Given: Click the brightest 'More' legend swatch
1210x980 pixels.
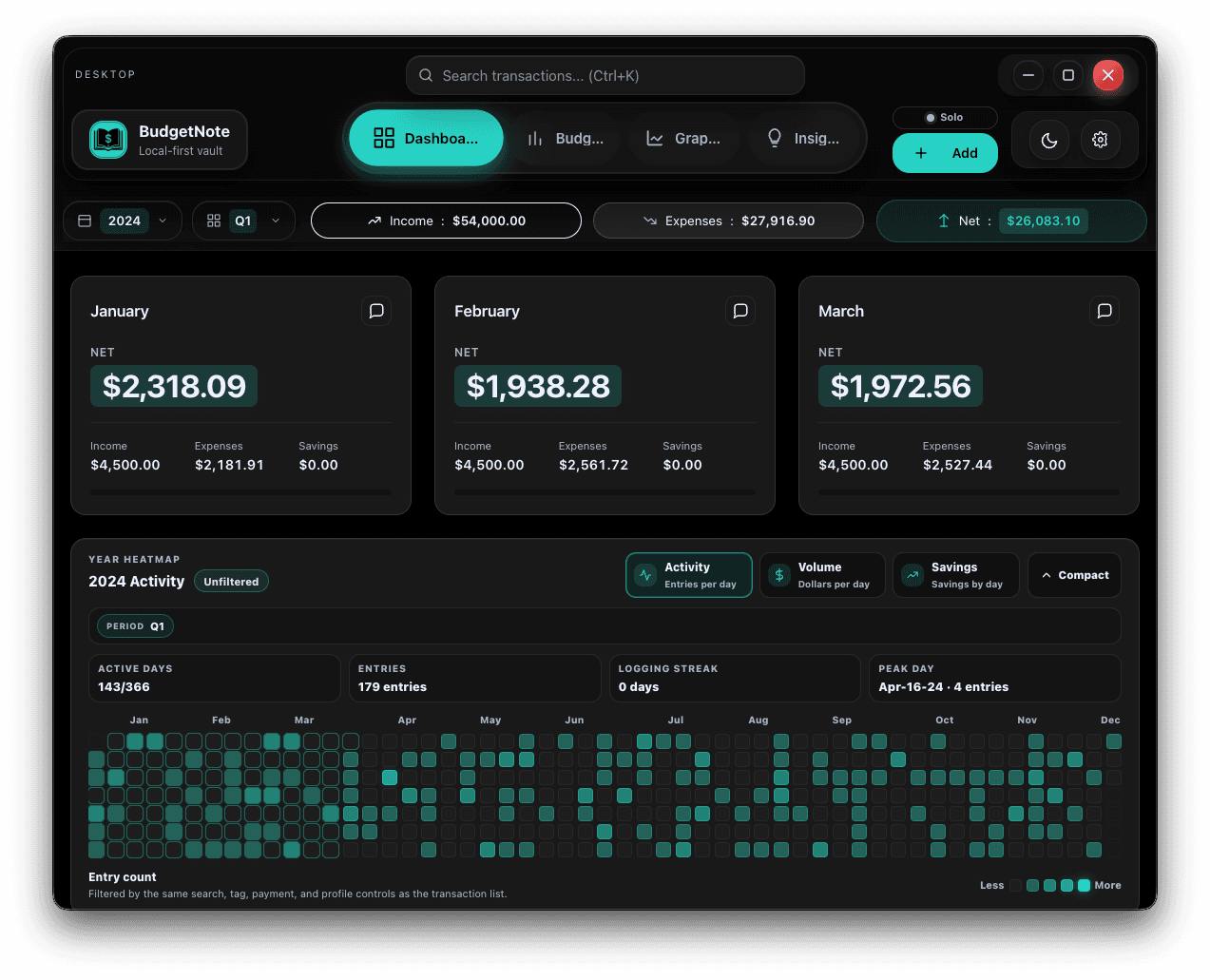Looking at the screenshot, I should (x=1084, y=886).
